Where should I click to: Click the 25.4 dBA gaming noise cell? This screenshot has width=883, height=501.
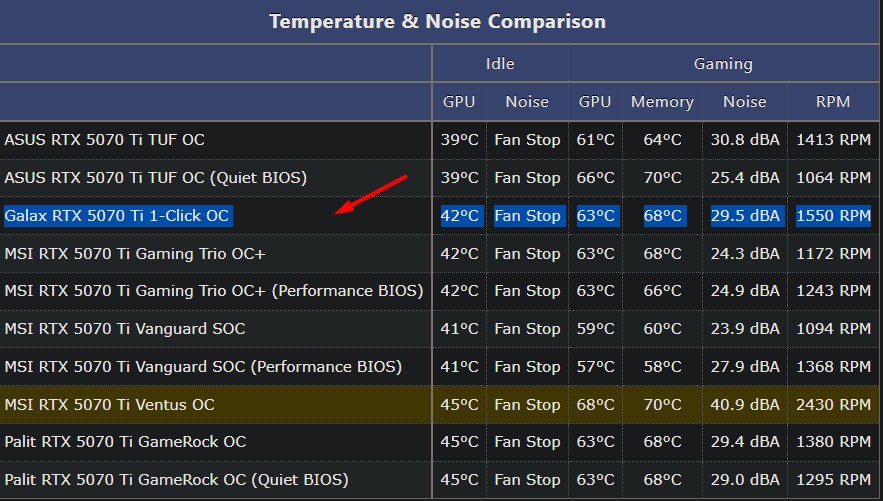[745, 178]
